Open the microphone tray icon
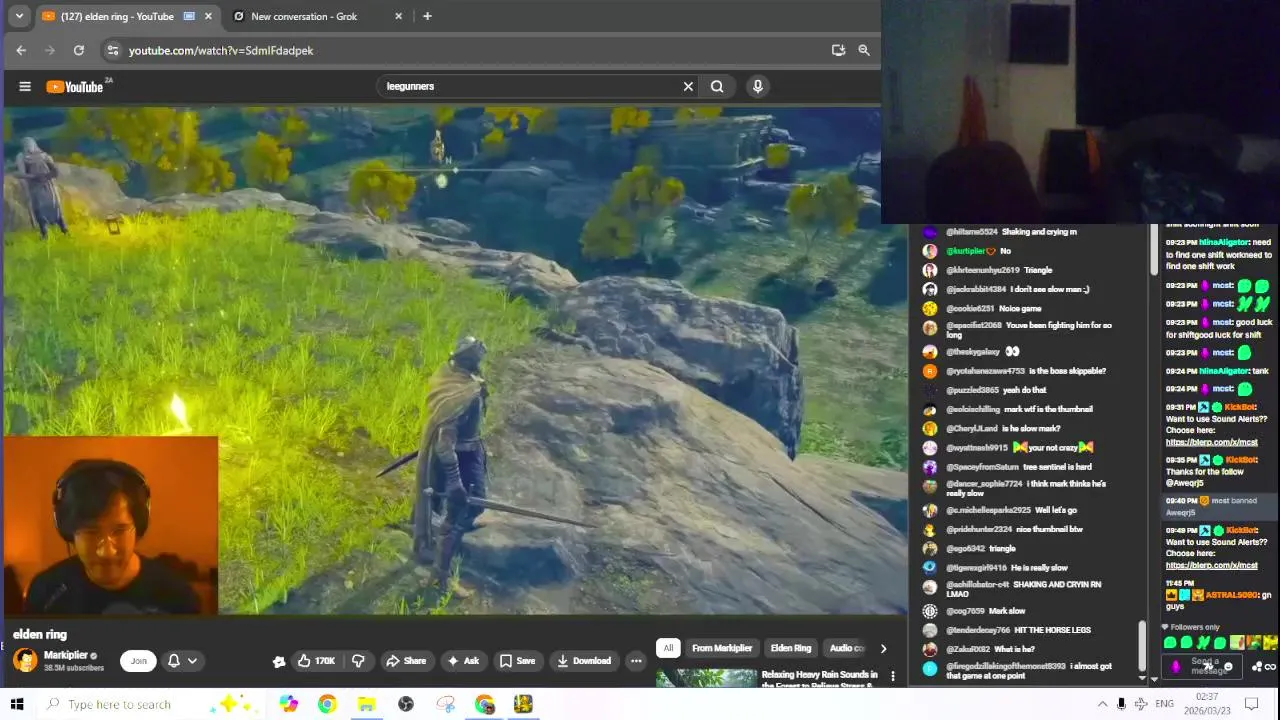The height and width of the screenshot is (720, 1280). pyautogui.click(x=1121, y=704)
